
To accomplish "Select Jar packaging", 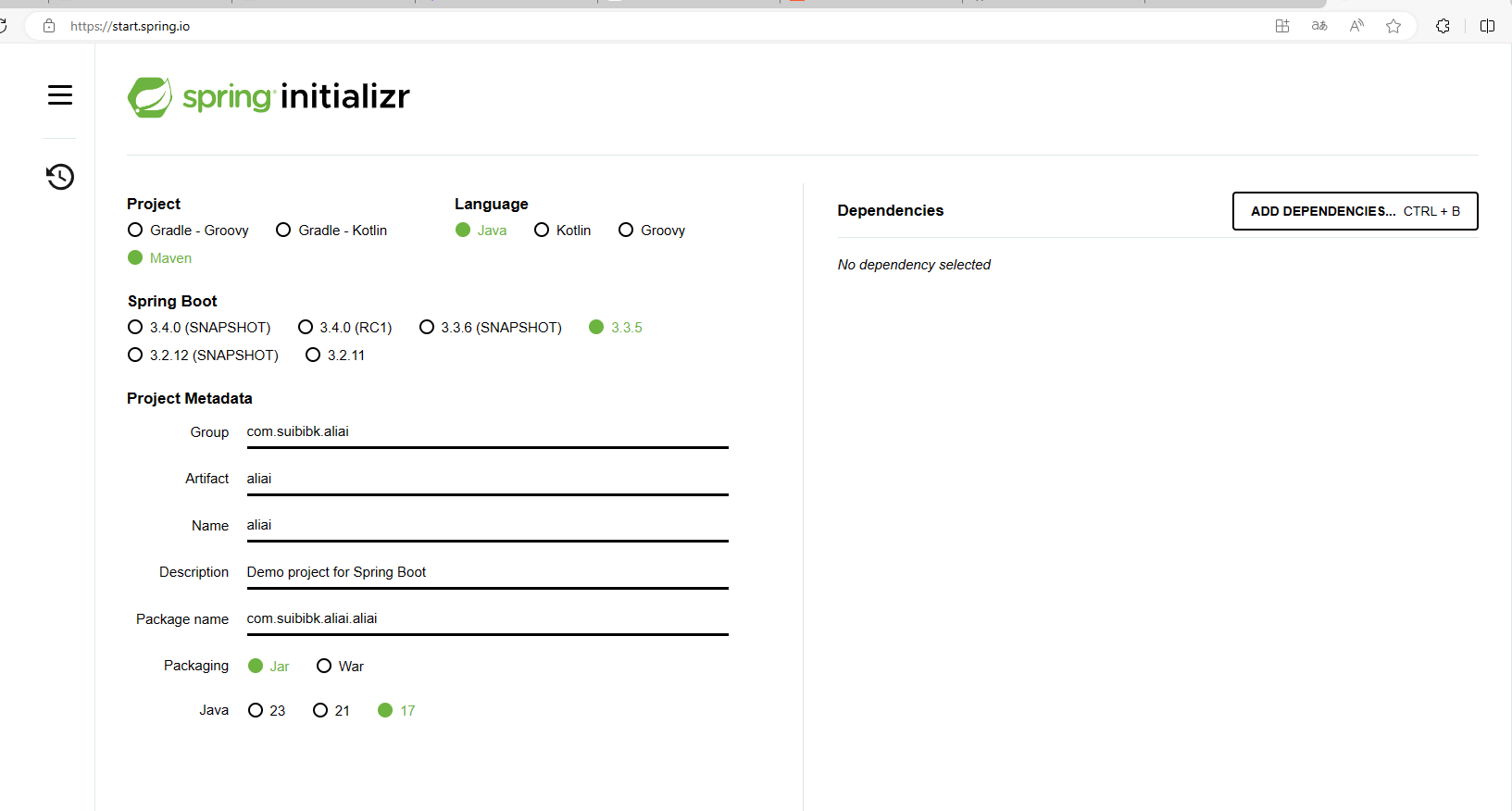I will (269, 667).
